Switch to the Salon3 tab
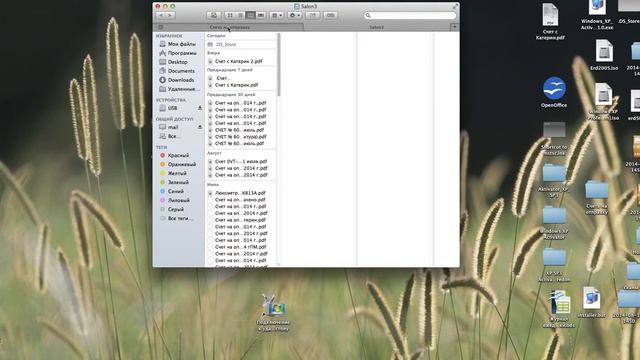 376,27
